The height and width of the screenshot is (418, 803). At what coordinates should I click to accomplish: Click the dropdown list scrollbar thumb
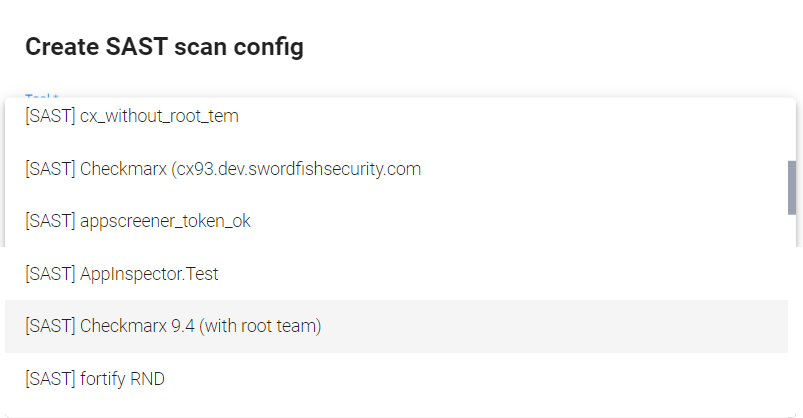[791, 187]
